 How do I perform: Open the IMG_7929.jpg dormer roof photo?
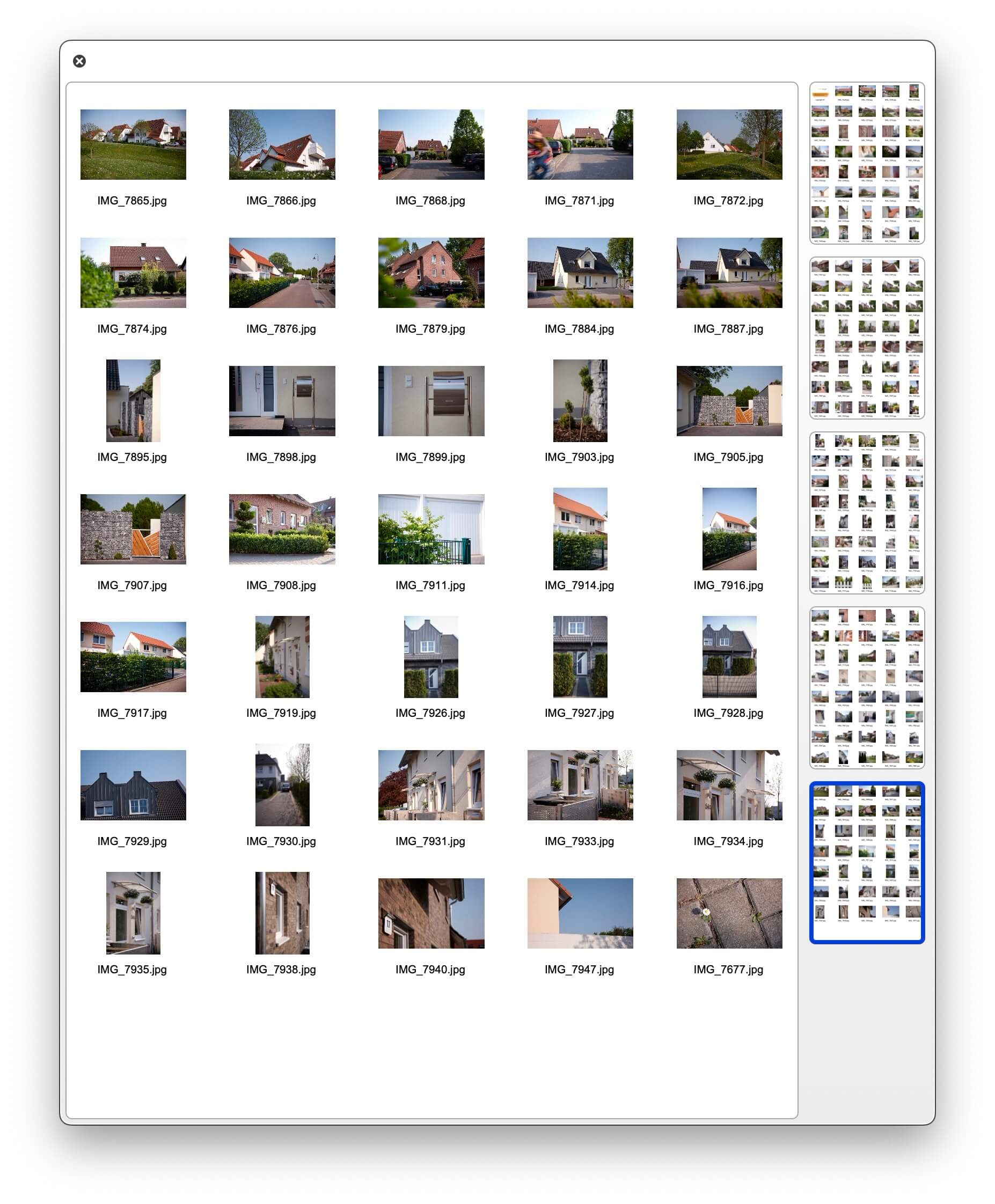pyautogui.click(x=133, y=785)
